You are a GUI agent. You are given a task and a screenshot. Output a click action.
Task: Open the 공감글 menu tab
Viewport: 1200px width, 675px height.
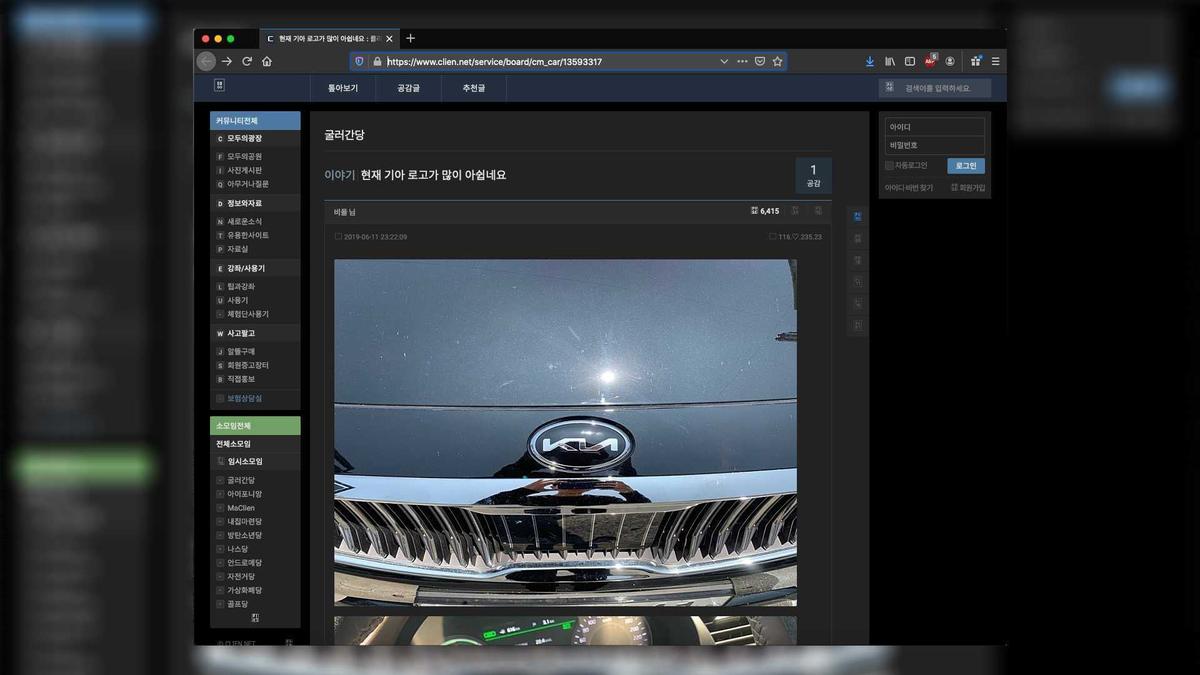click(408, 88)
